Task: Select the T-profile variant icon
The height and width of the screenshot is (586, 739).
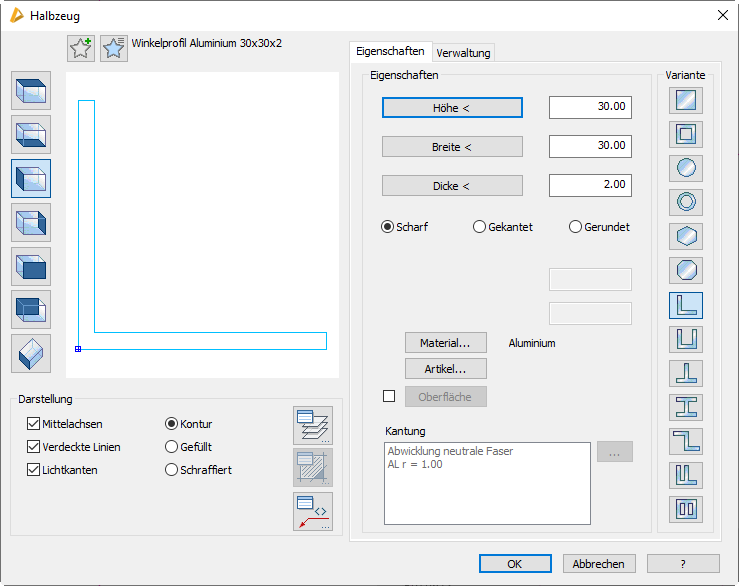Action: (686, 373)
